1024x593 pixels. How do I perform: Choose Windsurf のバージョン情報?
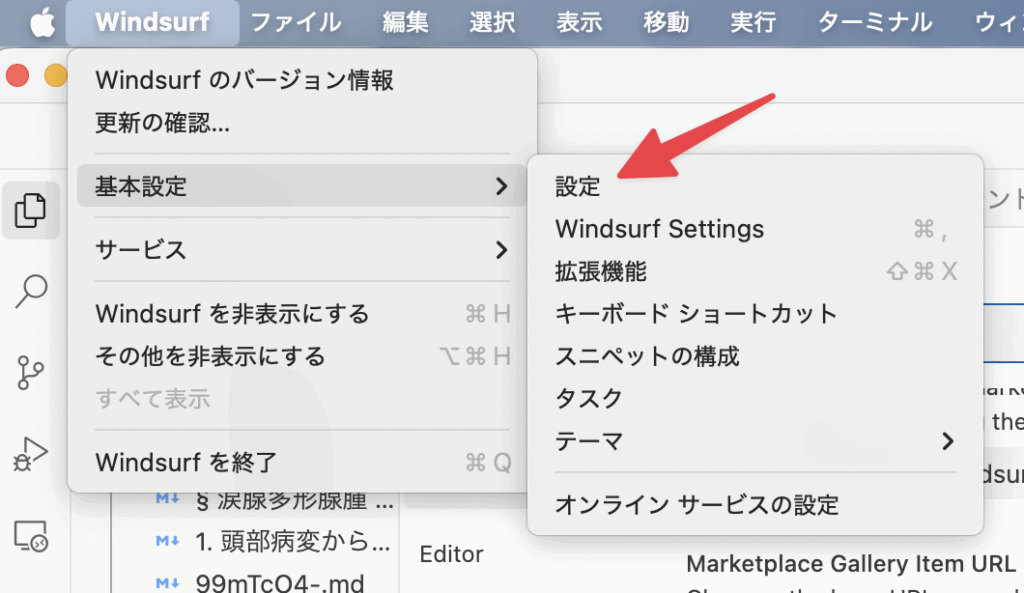[x=302, y=80]
